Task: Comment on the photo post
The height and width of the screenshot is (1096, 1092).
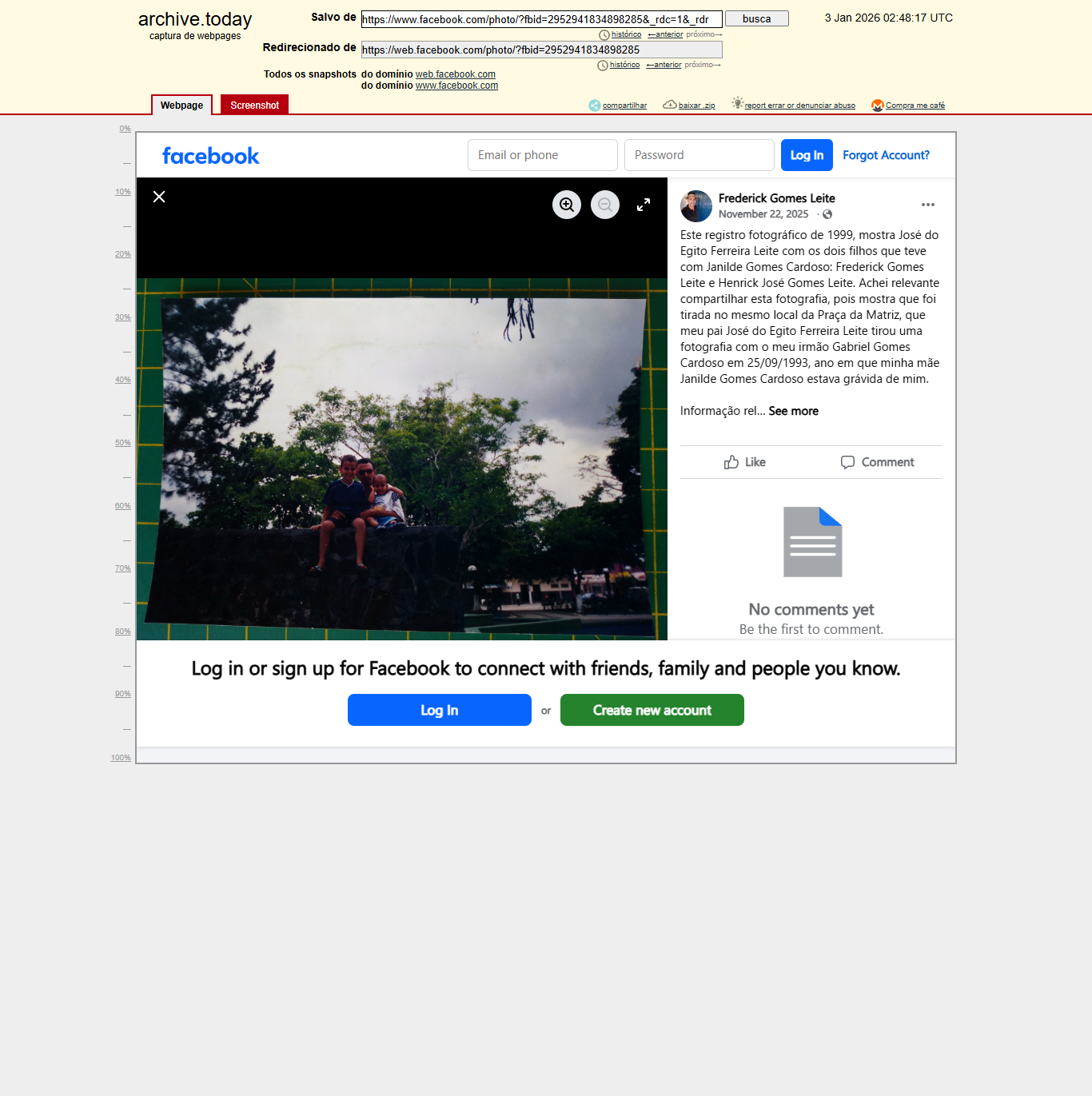Action: pyautogui.click(x=877, y=462)
